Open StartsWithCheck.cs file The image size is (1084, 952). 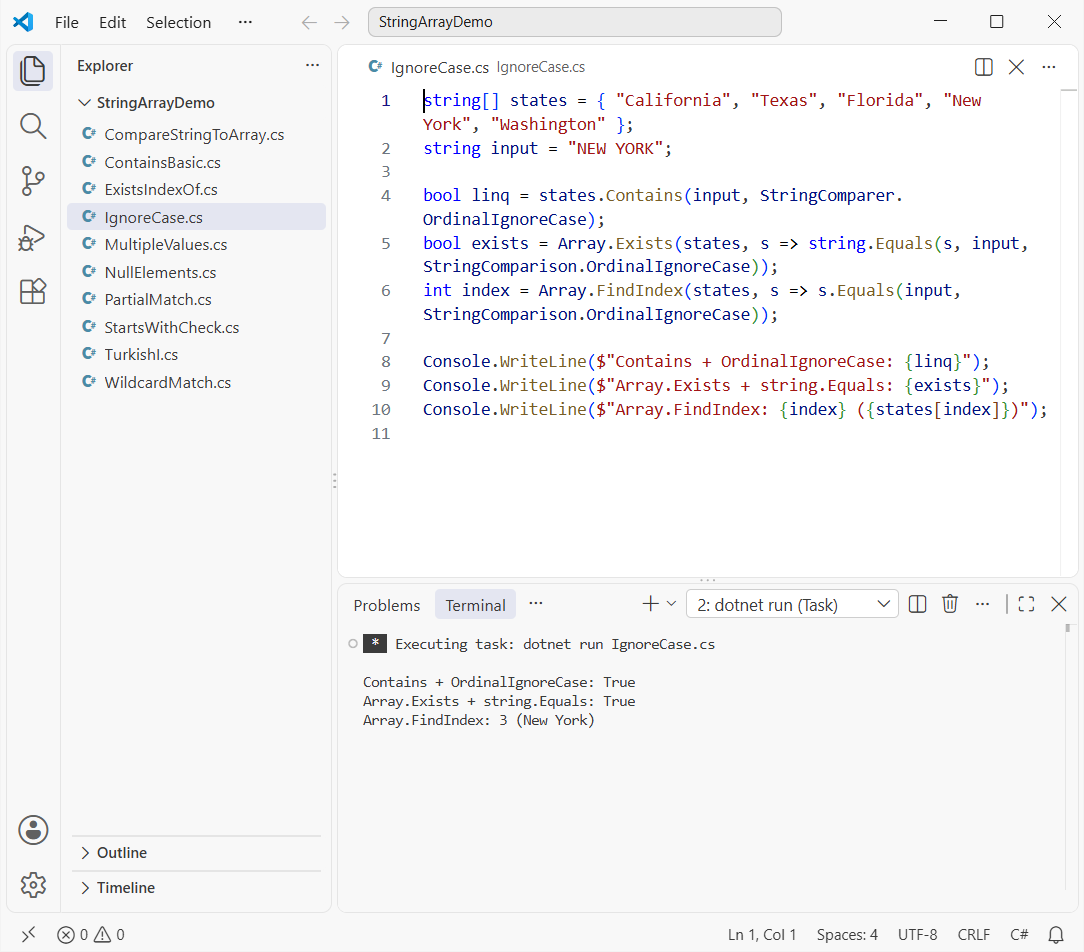[x=196, y=327]
